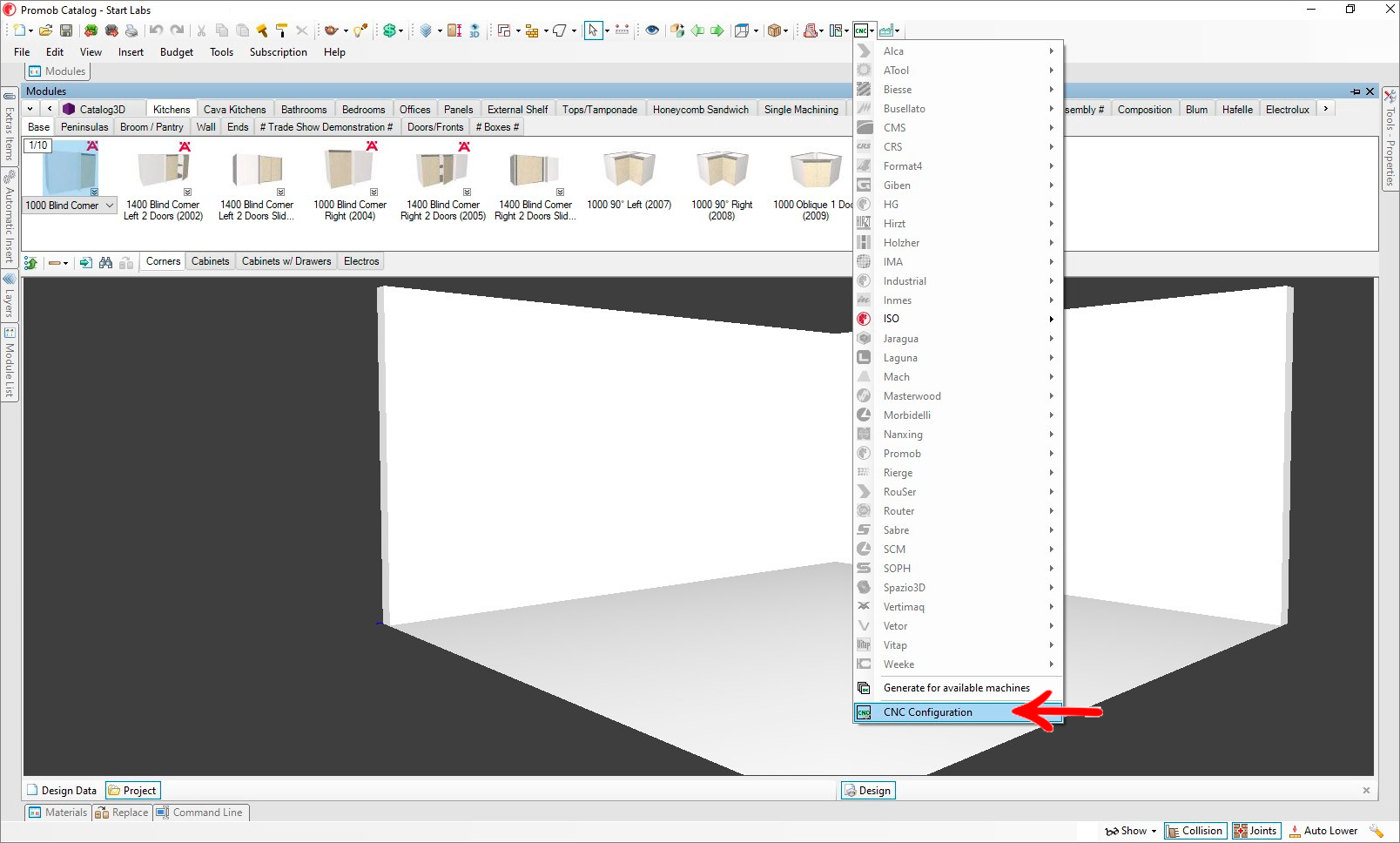The image size is (1400, 843).
Task: Select CNC Configuration menu entry
Action: 958,712
